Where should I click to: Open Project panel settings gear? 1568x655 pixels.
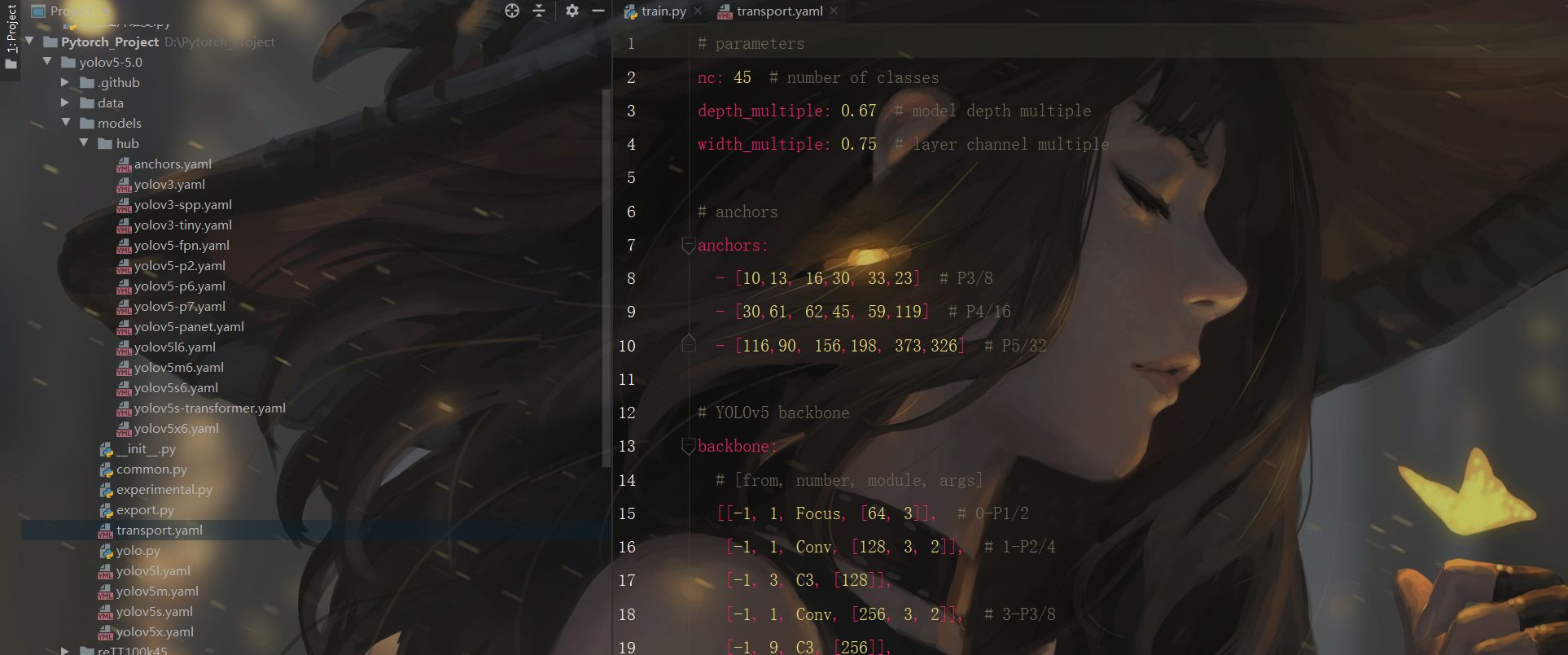coord(572,11)
